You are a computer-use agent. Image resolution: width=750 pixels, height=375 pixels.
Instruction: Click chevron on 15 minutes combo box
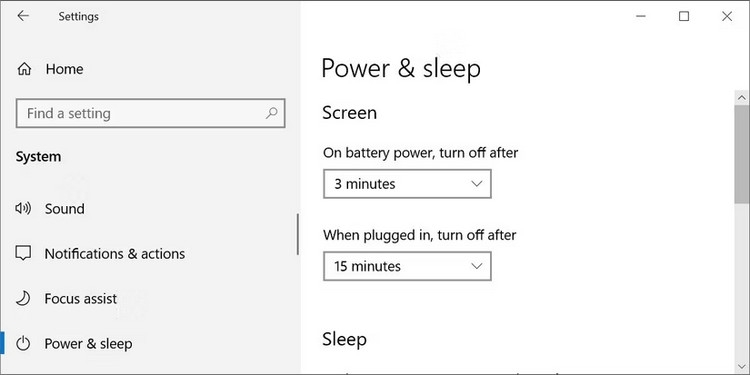476,266
